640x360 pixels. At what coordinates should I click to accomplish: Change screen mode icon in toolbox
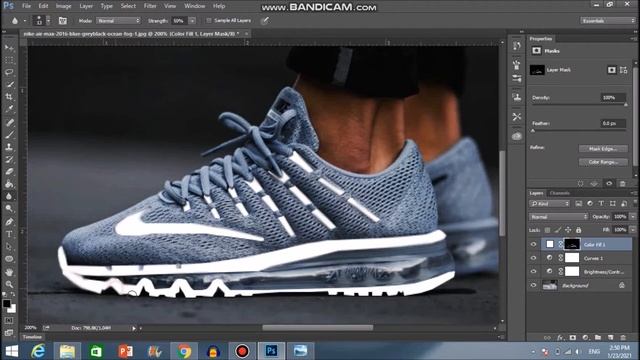pos(9,332)
